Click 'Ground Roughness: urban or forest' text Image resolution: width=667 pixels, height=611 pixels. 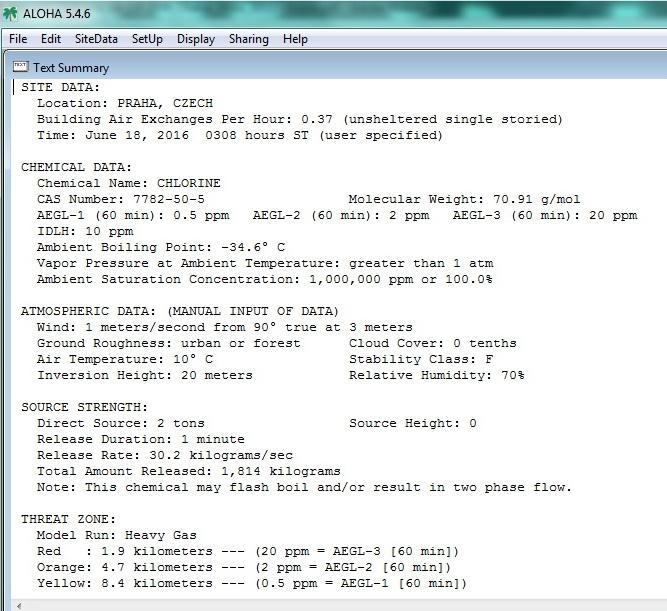pyautogui.click(x=168, y=343)
